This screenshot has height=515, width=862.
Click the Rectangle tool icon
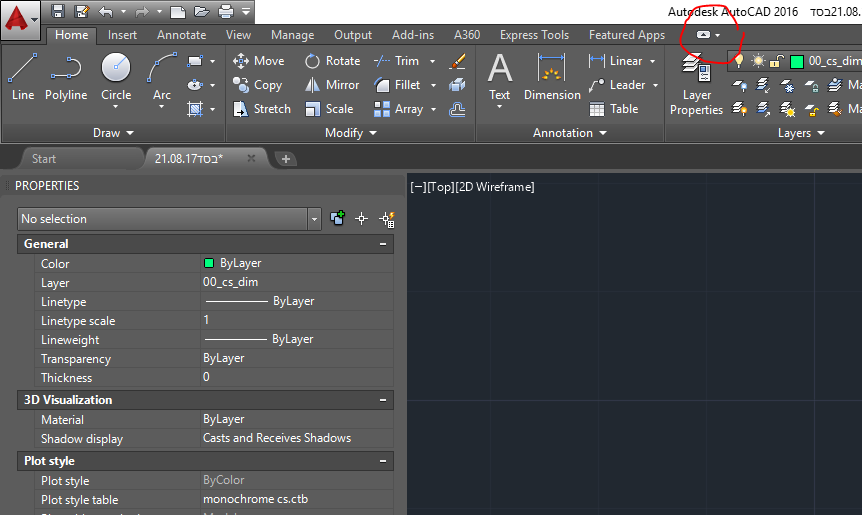[195, 61]
